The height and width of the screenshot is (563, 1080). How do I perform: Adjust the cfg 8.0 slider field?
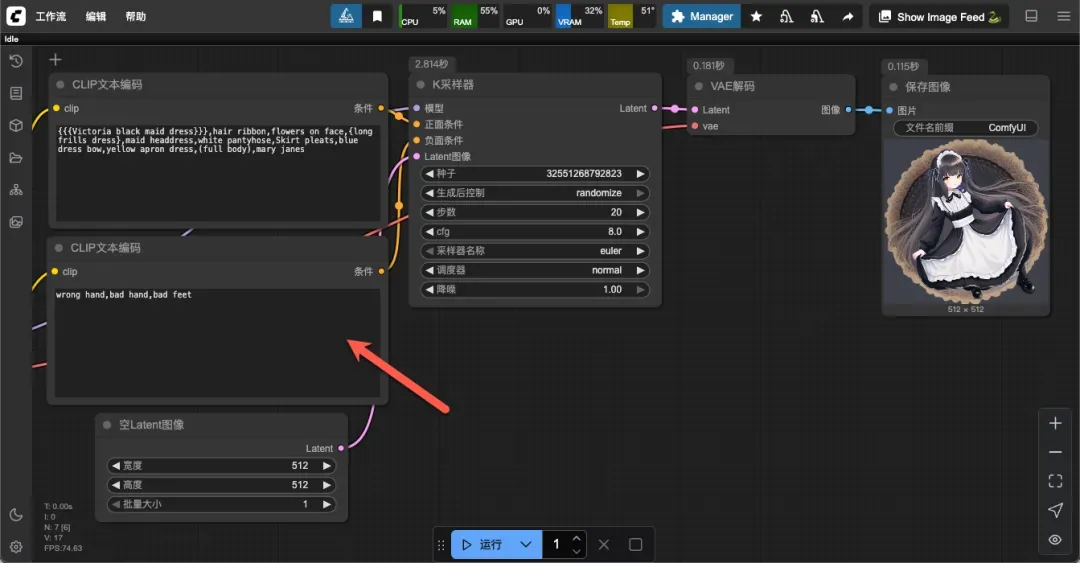click(535, 232)
